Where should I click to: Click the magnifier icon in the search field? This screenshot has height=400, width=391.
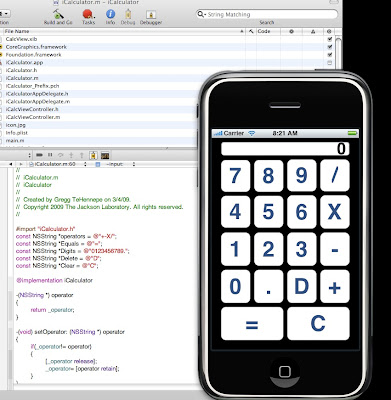click(201, 14)
